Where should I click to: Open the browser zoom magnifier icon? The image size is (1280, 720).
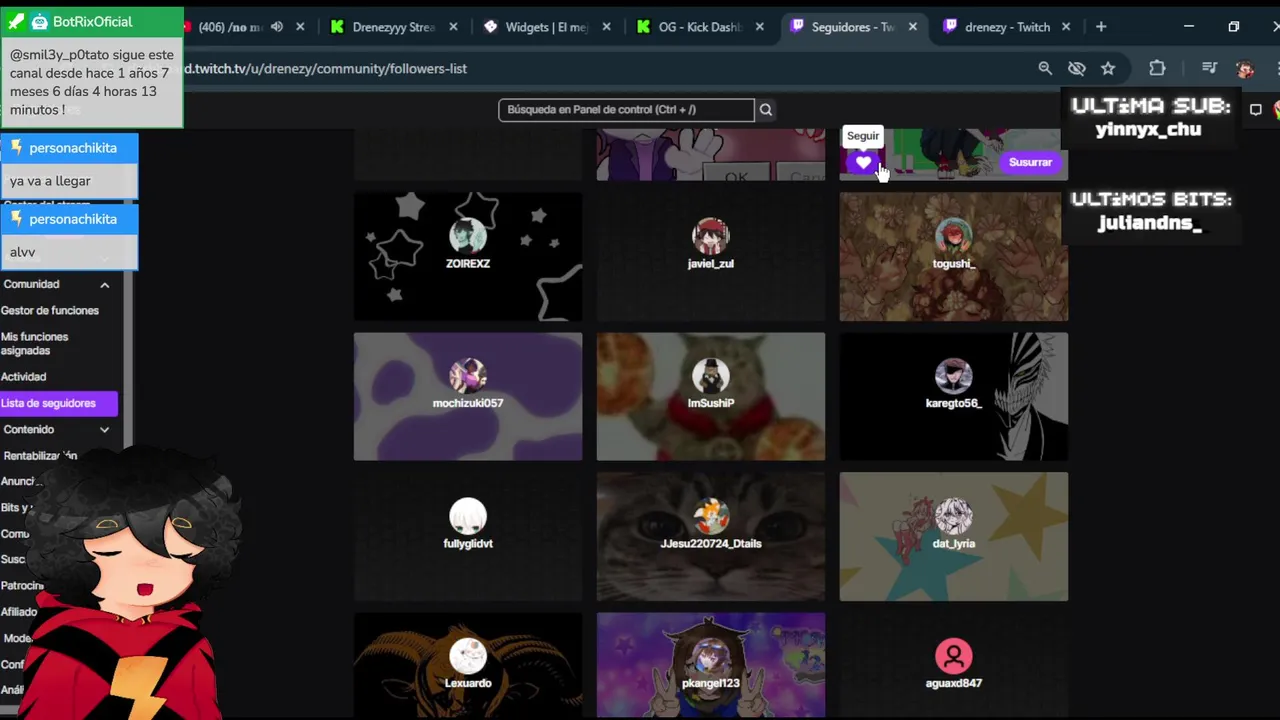tap(1045, 68)
